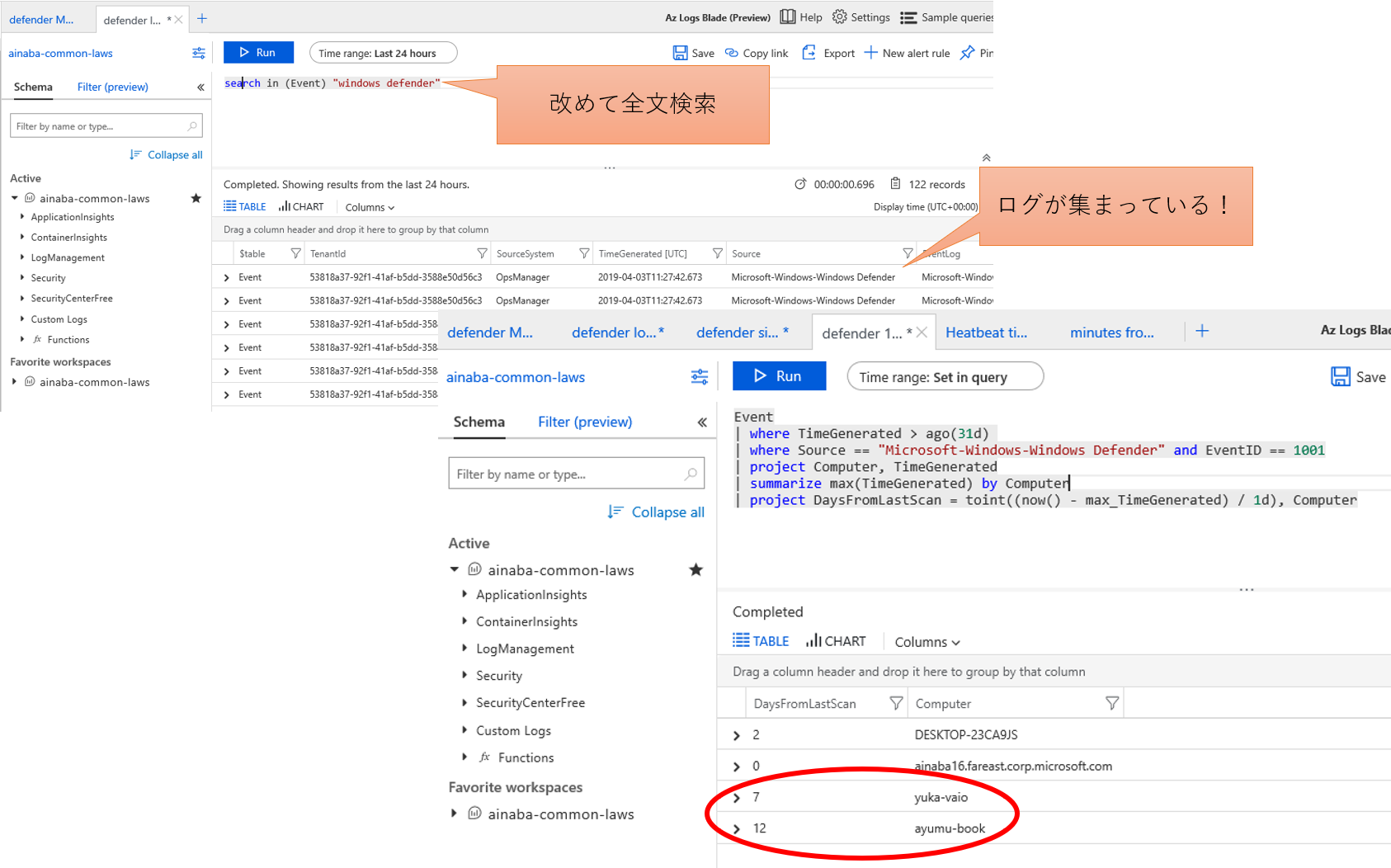
Task: Open Time range Set in query selector
Action: (x=945, y=377)
